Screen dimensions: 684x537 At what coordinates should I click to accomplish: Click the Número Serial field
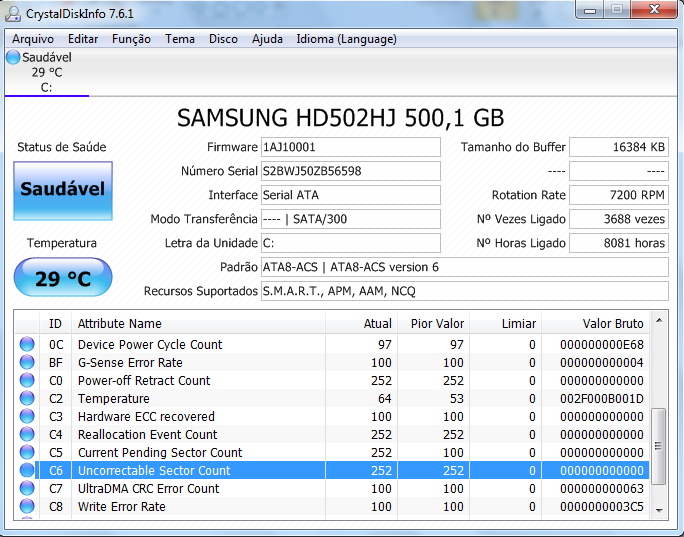tap(349, 171)
